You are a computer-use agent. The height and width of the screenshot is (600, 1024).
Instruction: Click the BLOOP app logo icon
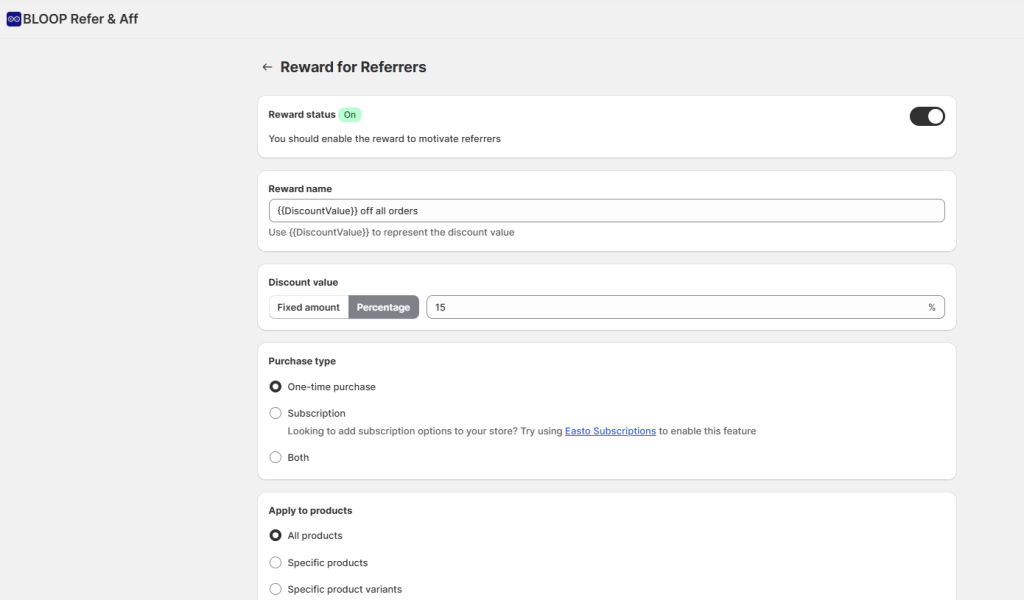(x=14, y=19)
